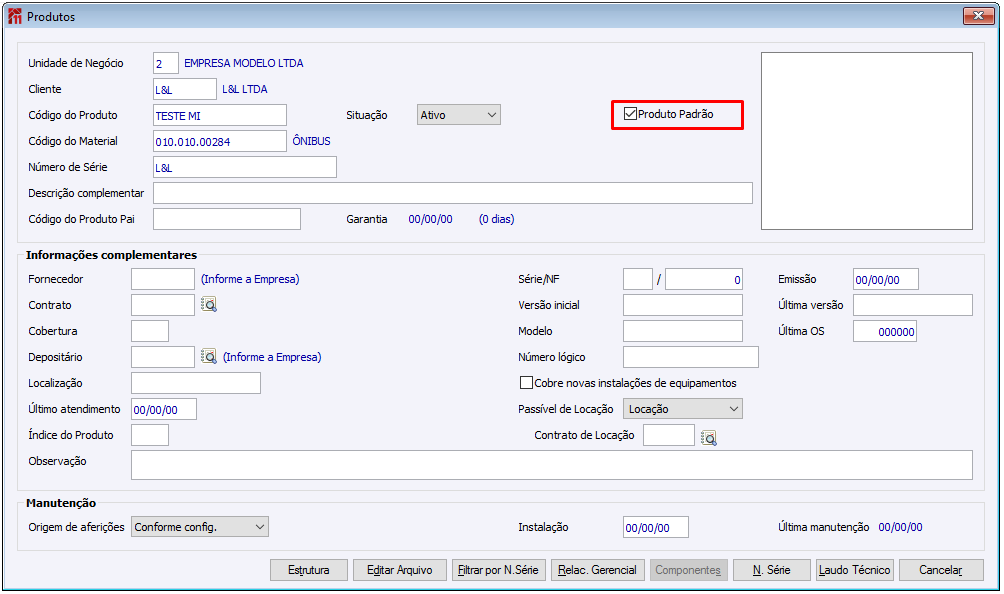1004x594 pixels.
Task: Click the Cobertura input field
Action: tap(150, 331)
